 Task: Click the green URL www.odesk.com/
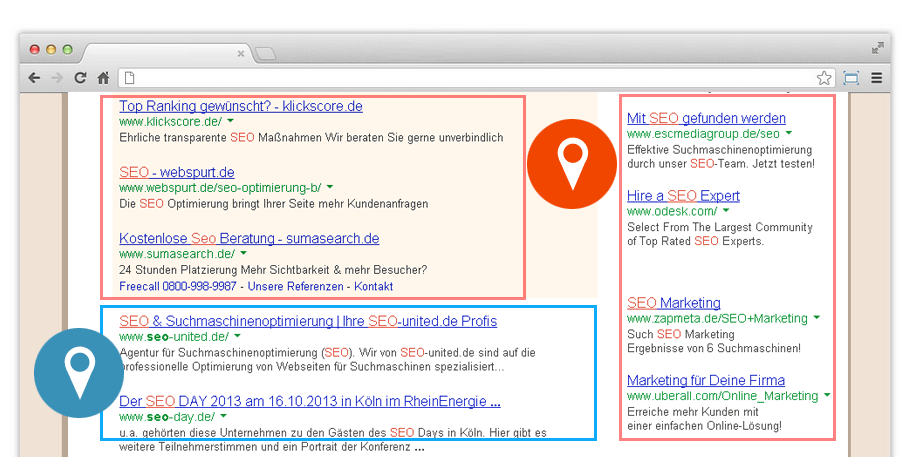[672, 211]
